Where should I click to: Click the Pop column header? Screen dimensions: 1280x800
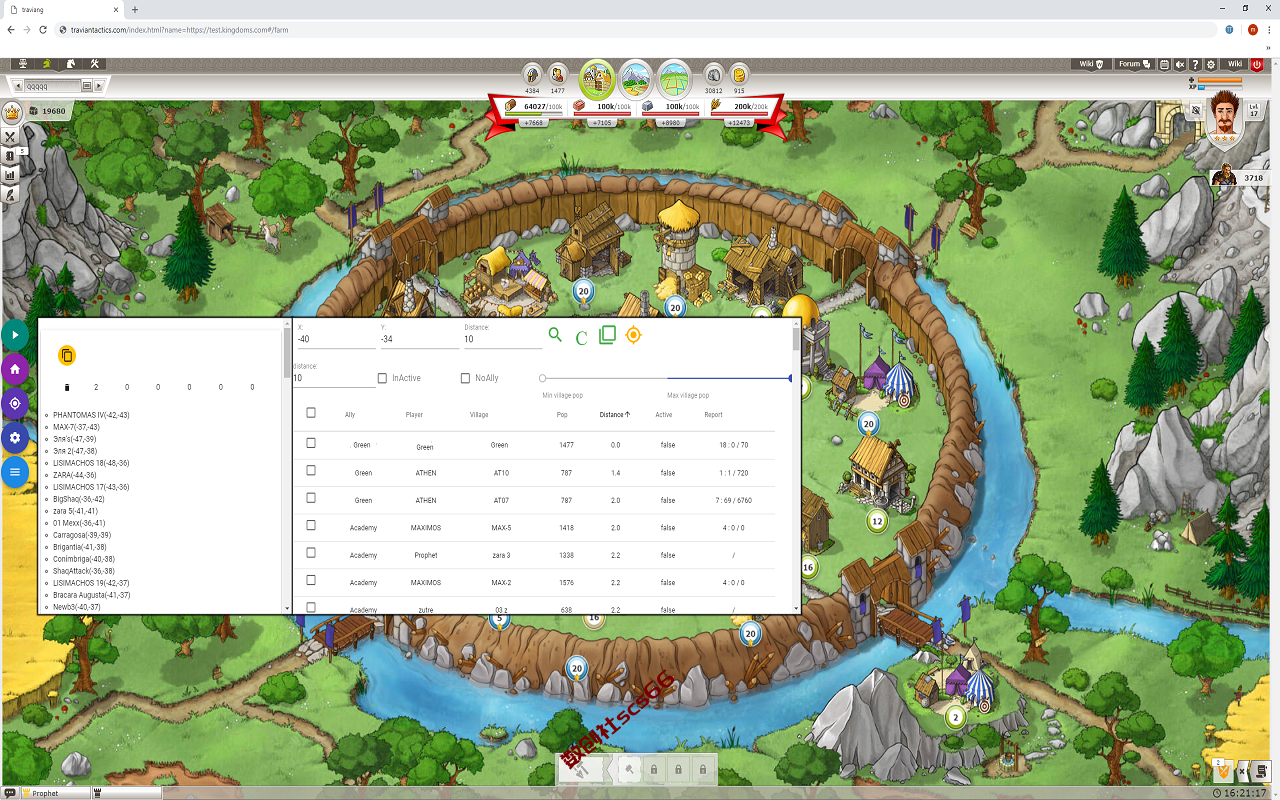562,414
